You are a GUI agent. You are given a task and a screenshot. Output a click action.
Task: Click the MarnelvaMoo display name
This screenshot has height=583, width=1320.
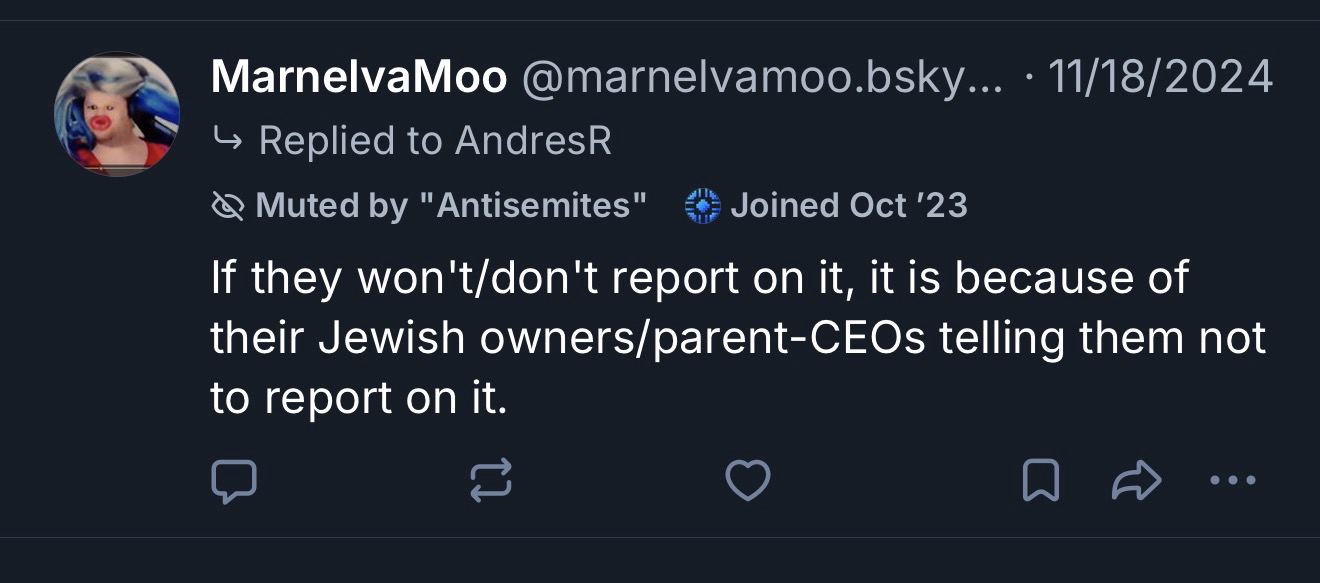click(359, 77)
